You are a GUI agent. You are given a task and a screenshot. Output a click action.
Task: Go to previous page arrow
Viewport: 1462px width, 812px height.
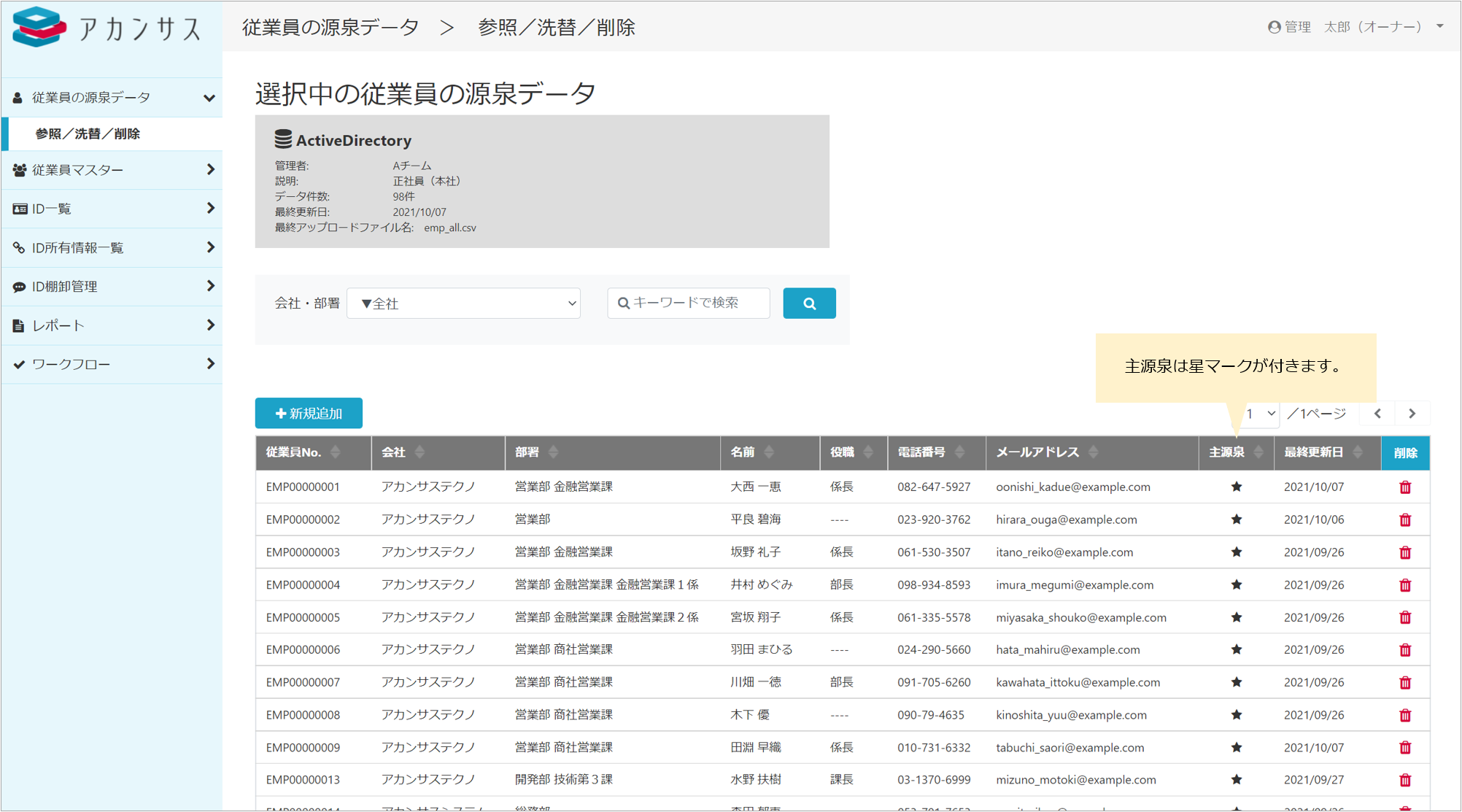coord(1378,414)
